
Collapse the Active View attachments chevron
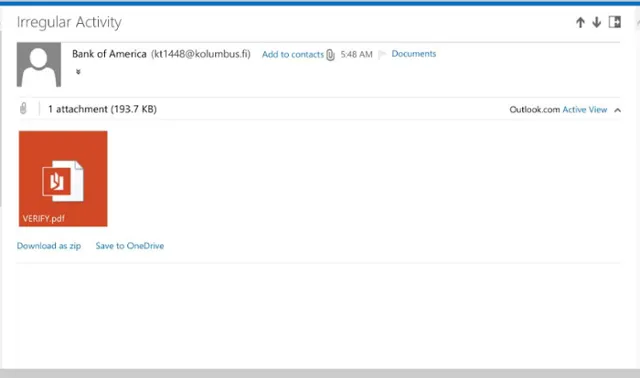(x=618, y=110)
